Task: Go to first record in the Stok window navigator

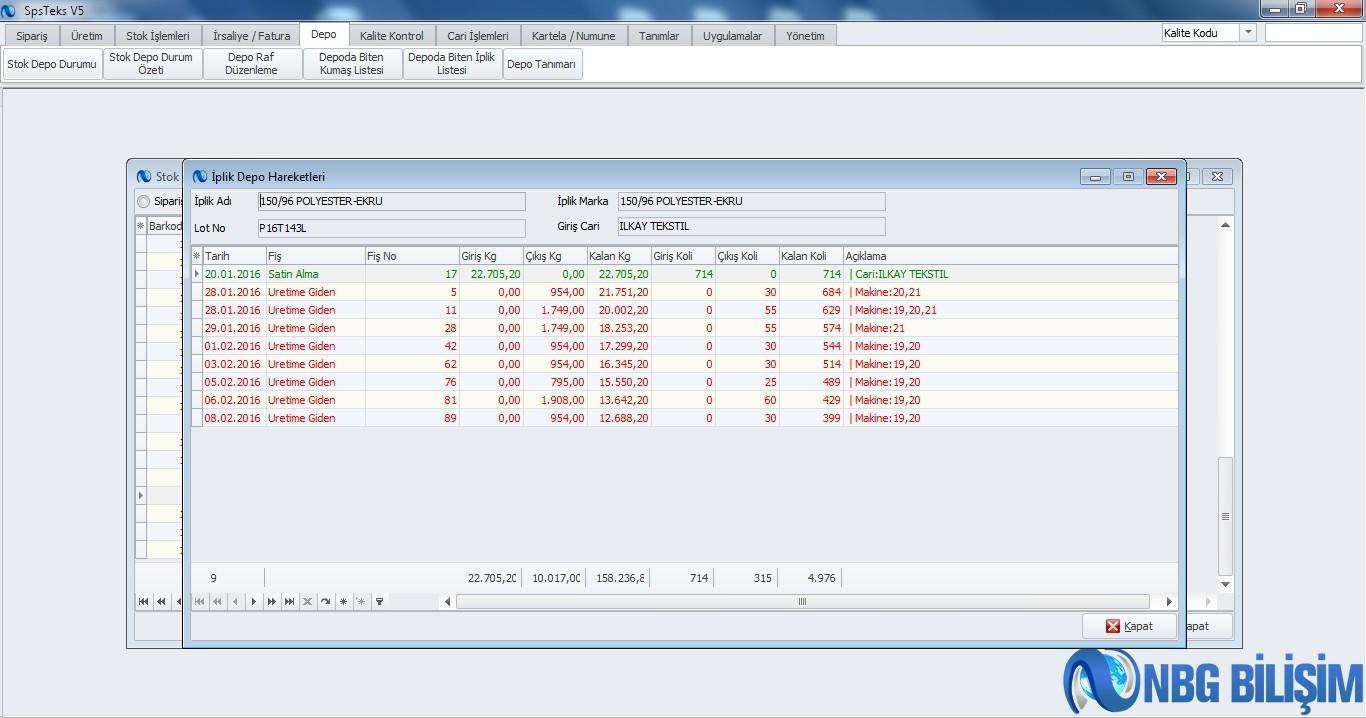Action: point(143,601)
